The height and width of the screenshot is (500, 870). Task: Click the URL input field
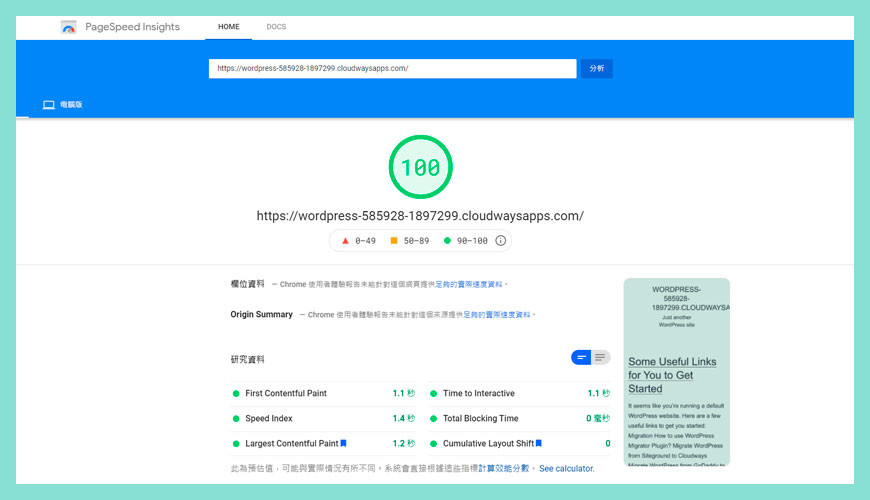(x=392, y=68)
